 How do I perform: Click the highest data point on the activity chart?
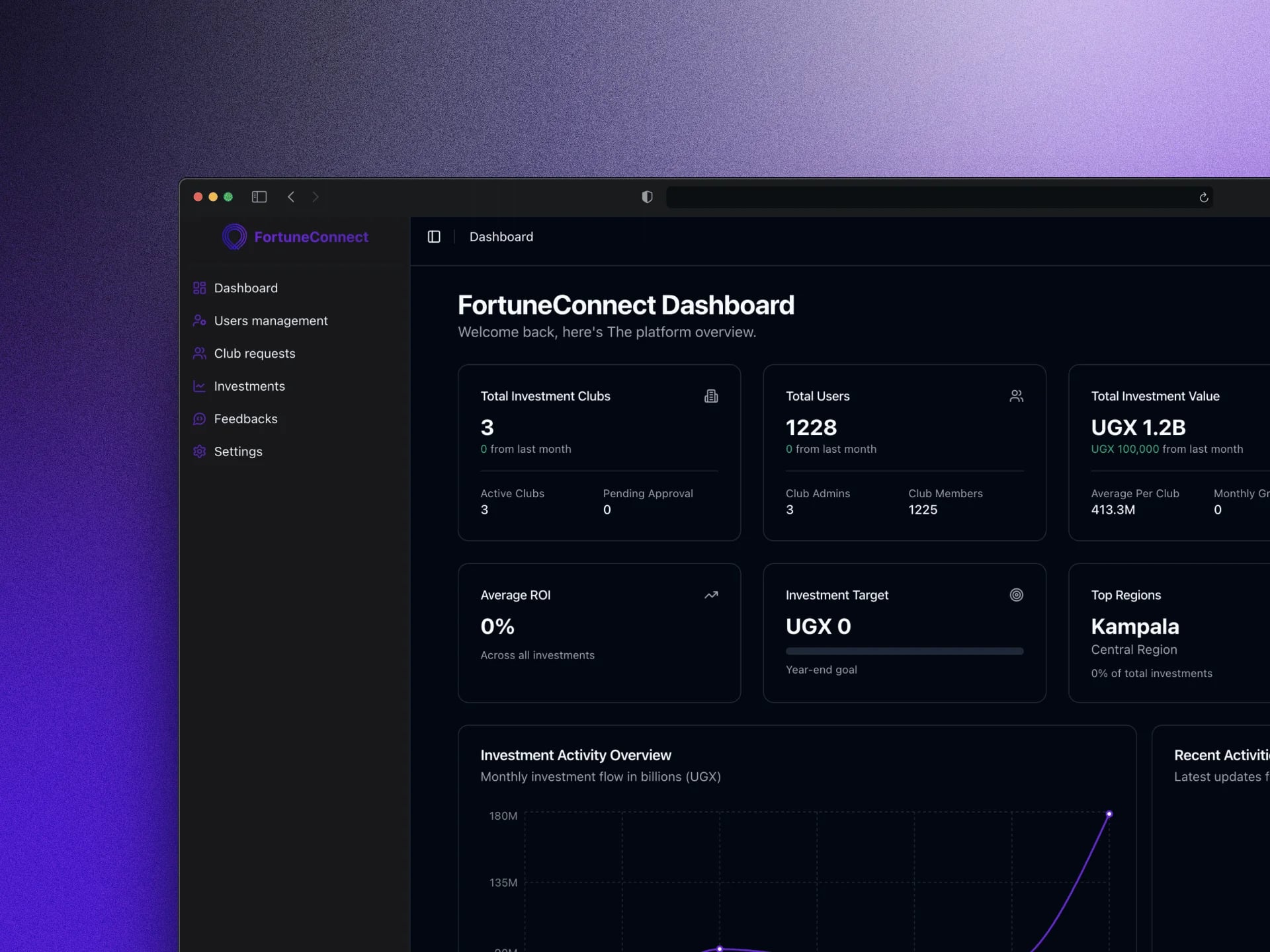1109,814
